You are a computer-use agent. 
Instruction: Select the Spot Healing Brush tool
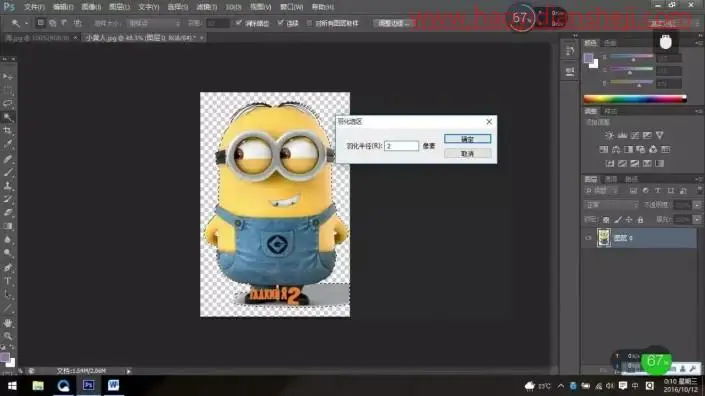pos(8,159)
